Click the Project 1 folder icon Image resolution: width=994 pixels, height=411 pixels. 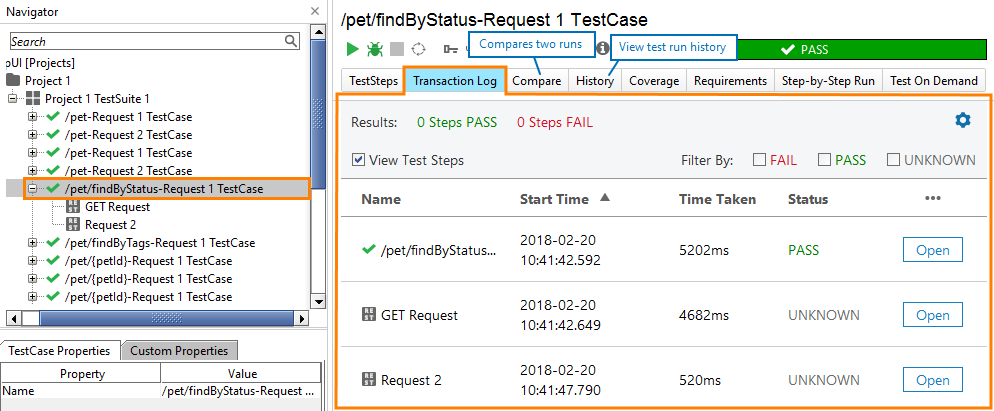coord(13,81)
